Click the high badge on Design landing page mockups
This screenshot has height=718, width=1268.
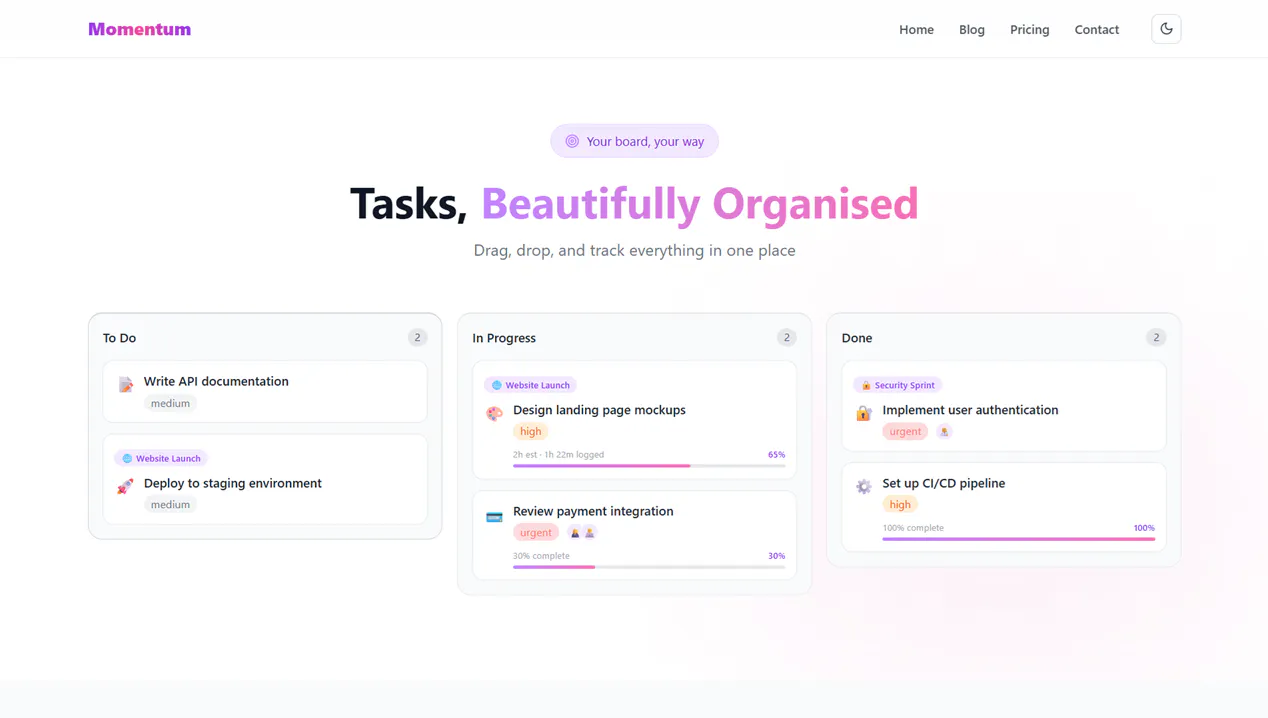tap(530, 431)
